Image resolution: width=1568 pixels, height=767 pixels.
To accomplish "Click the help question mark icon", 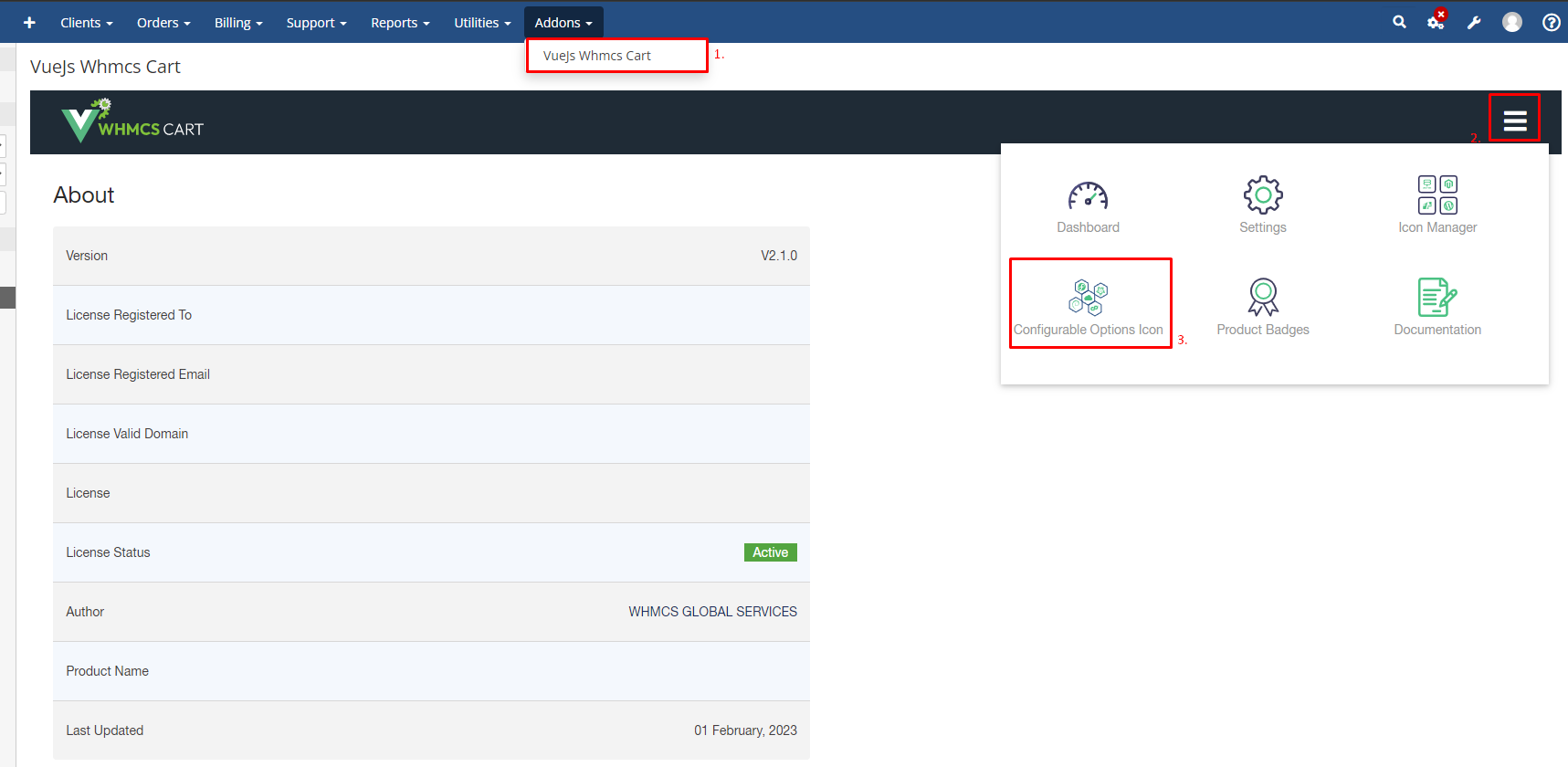I will pyautogui.click(x=1551, y=22).
